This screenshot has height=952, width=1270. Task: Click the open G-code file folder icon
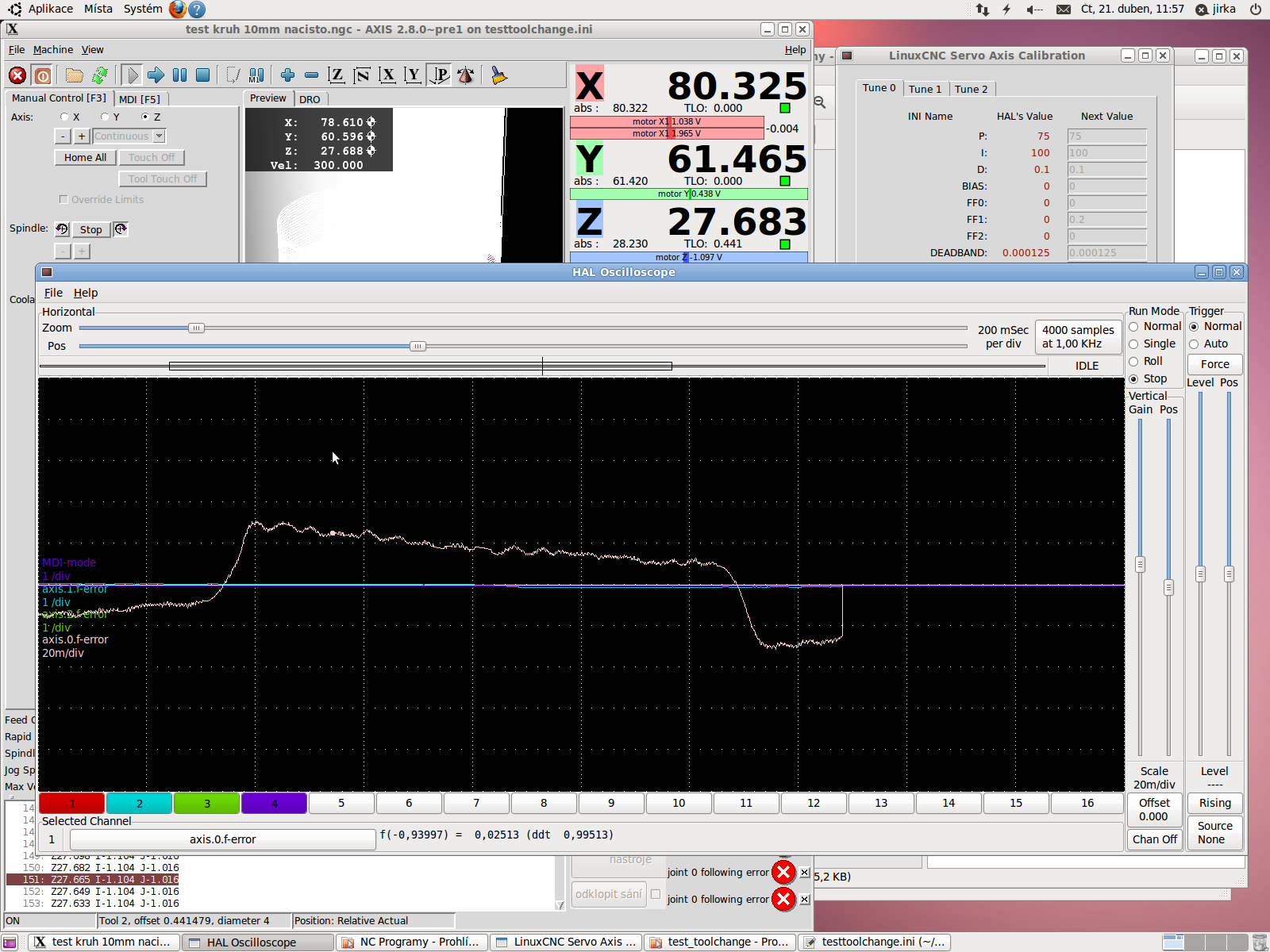74,75
